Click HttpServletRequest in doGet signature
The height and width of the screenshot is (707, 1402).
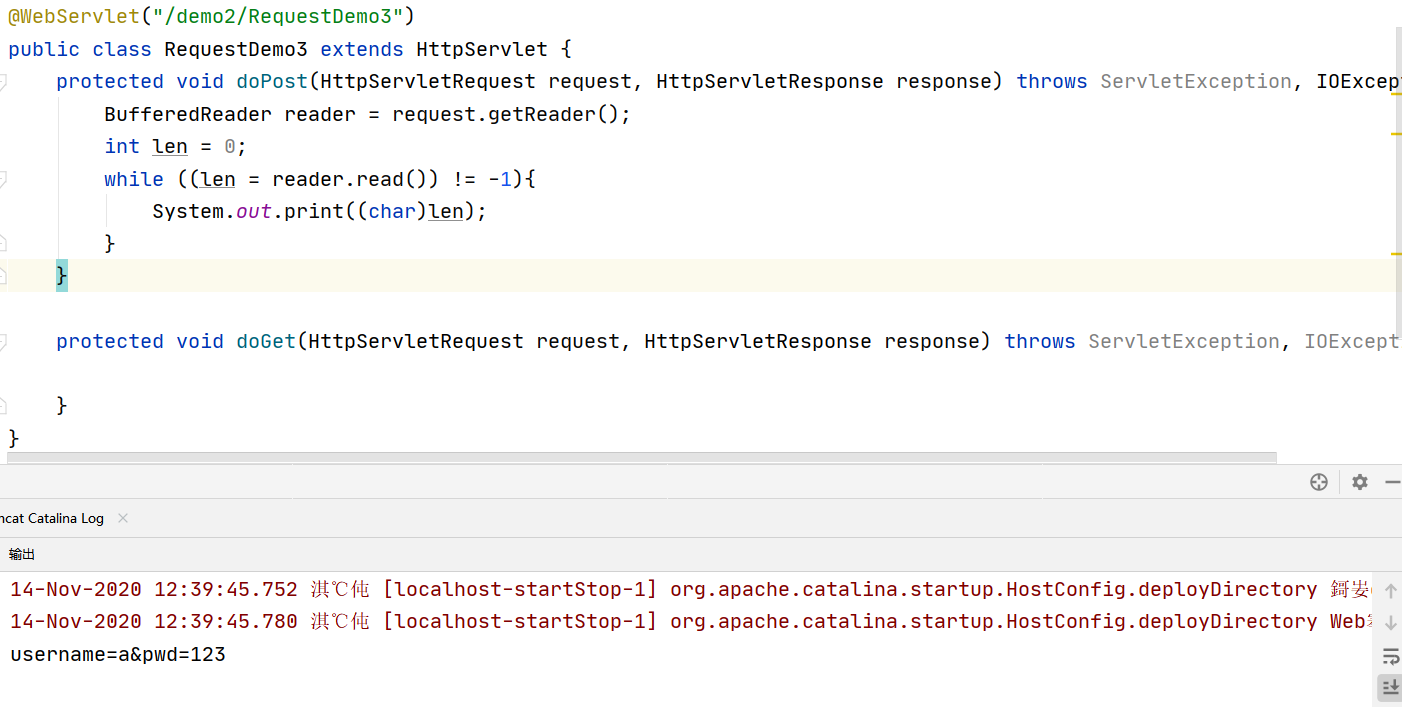click(x=416, y=341)
